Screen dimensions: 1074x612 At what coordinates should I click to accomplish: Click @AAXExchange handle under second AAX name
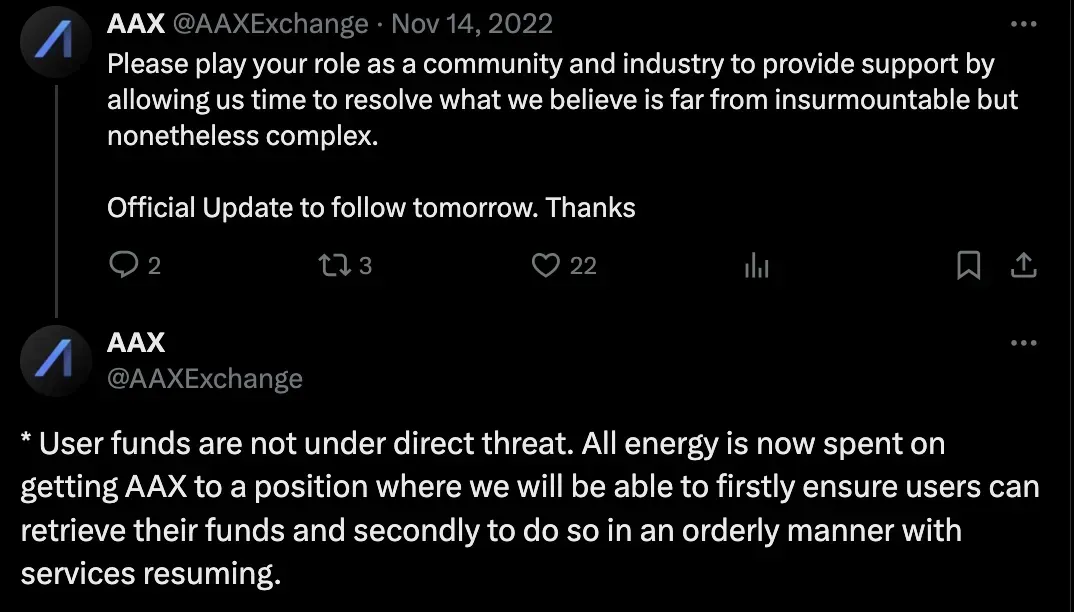[205, 378]
